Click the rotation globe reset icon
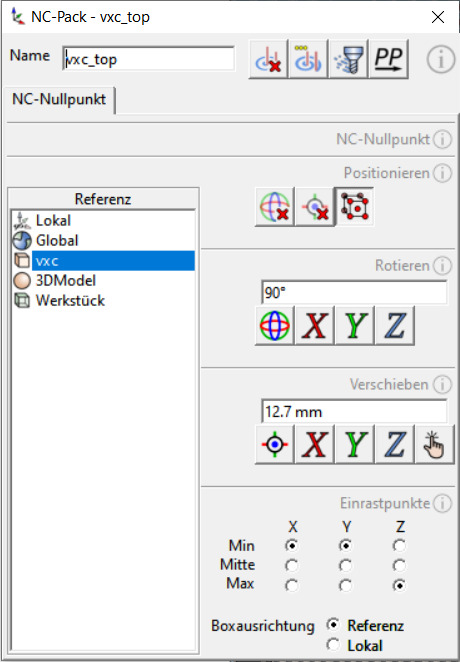 pos(274,326)
